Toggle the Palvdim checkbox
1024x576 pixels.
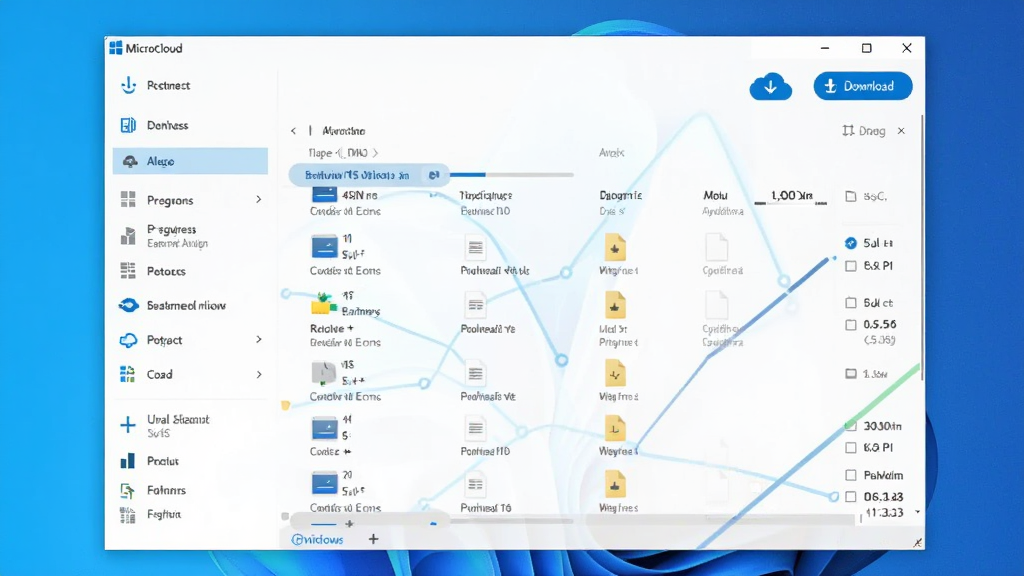tap(850, 475)
